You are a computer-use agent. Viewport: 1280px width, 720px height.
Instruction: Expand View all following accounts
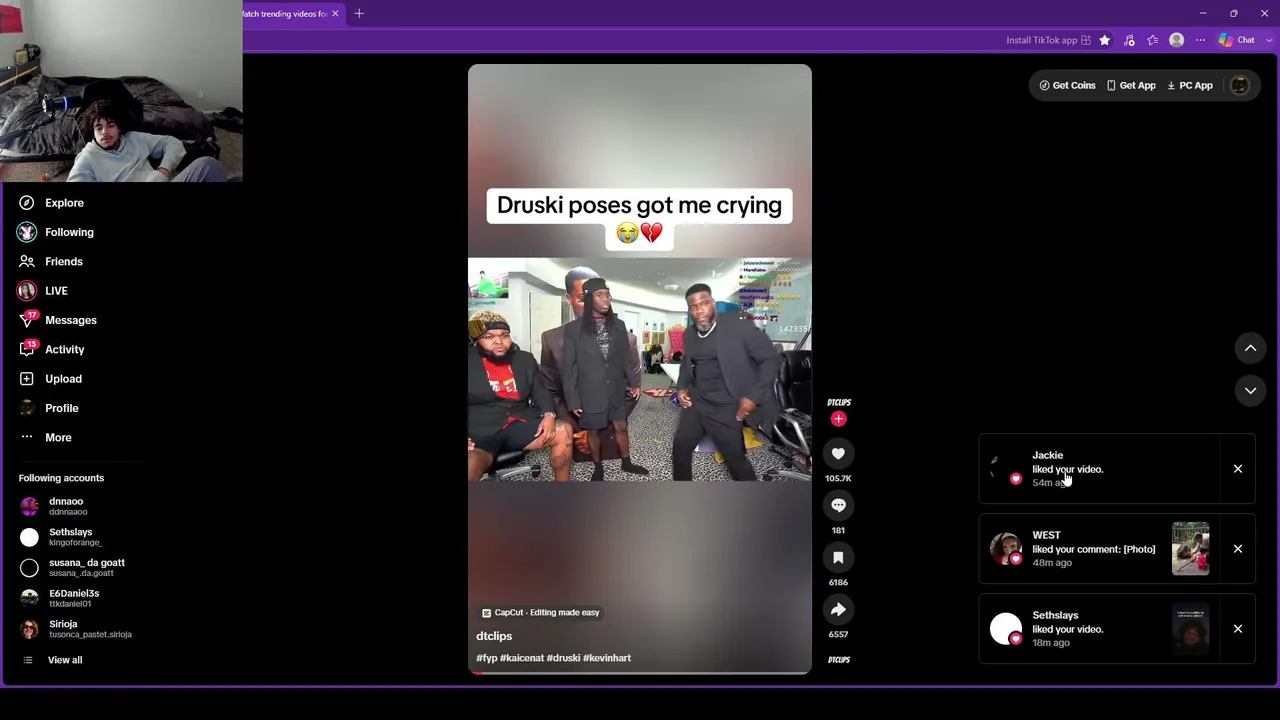coord(65,660)
